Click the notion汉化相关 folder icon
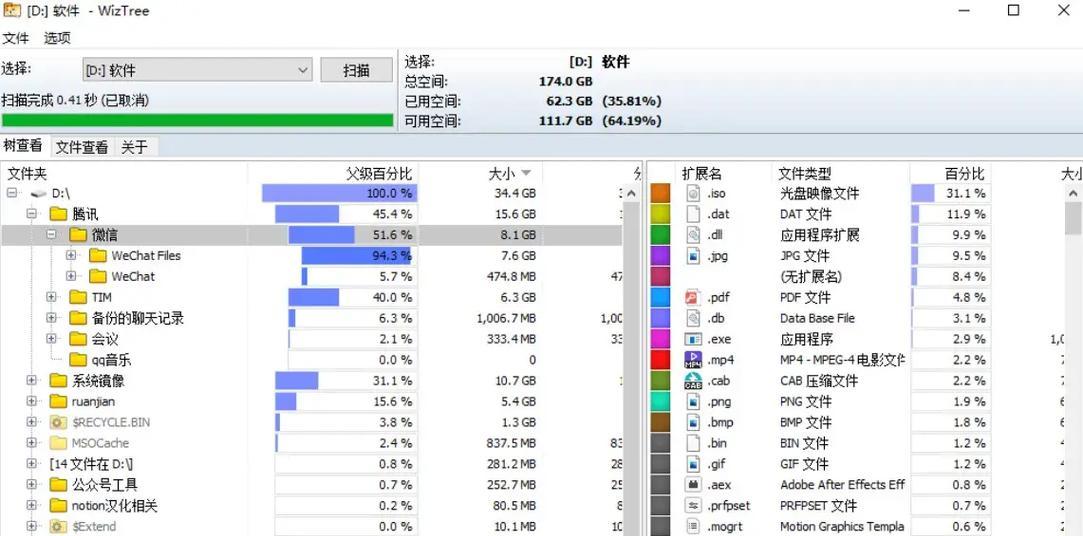 (x=58, y=506)
